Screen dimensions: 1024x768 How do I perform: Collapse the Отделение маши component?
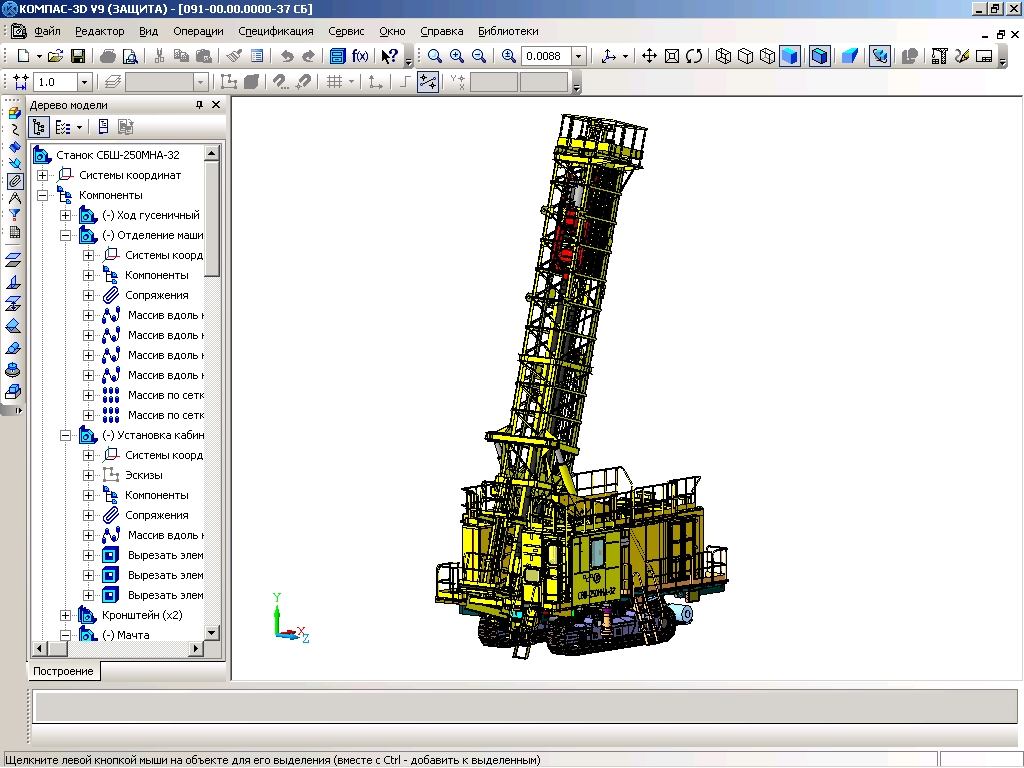(x=65, y=235)
